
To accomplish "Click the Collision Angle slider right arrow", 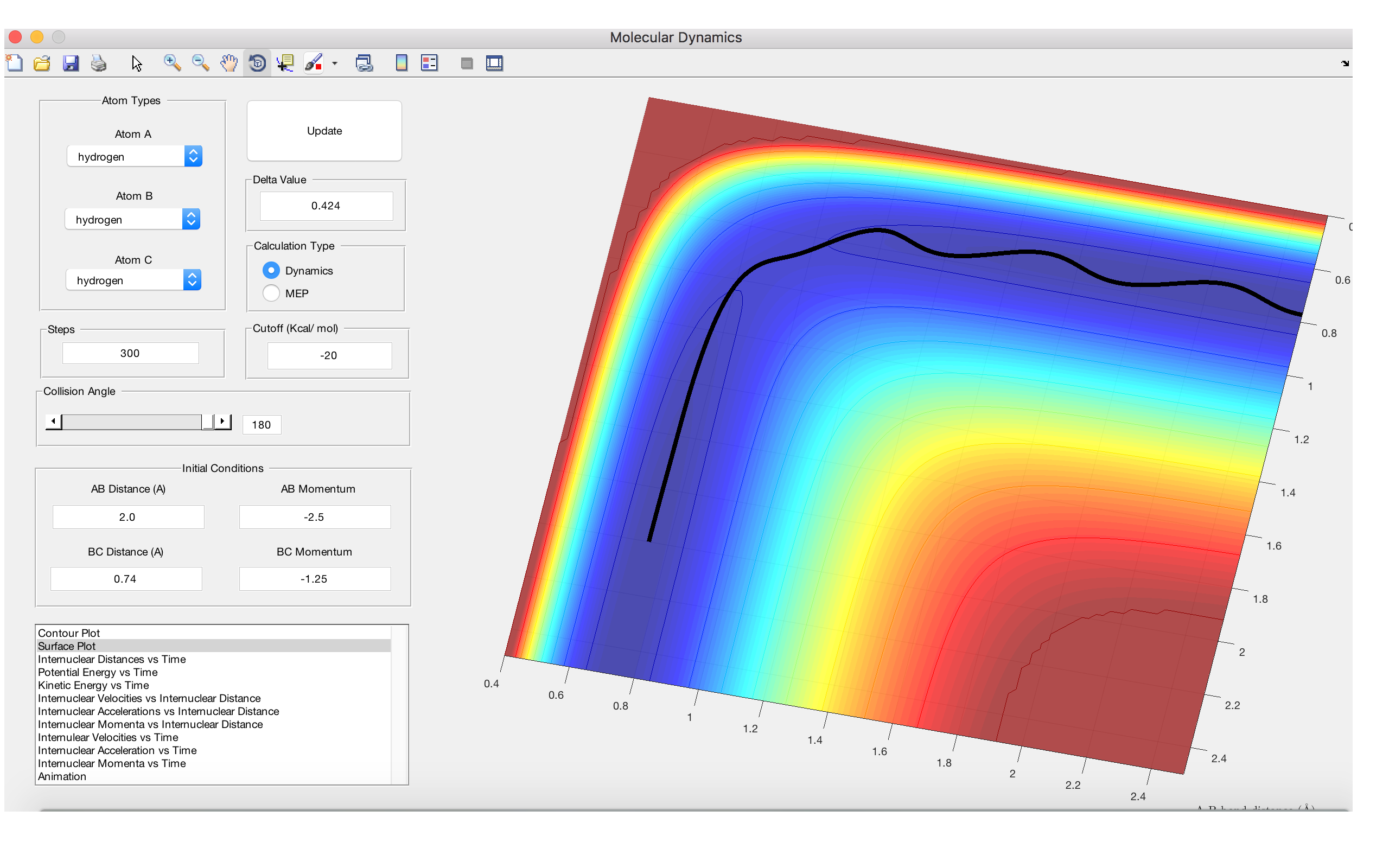I will [222, 422].
